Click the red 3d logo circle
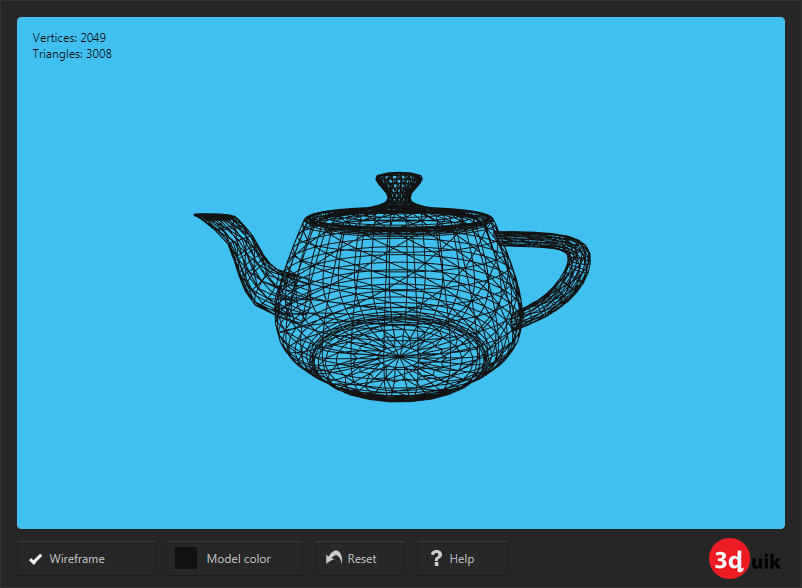This screenshot has height=588, width=802. tap(728, 558)
